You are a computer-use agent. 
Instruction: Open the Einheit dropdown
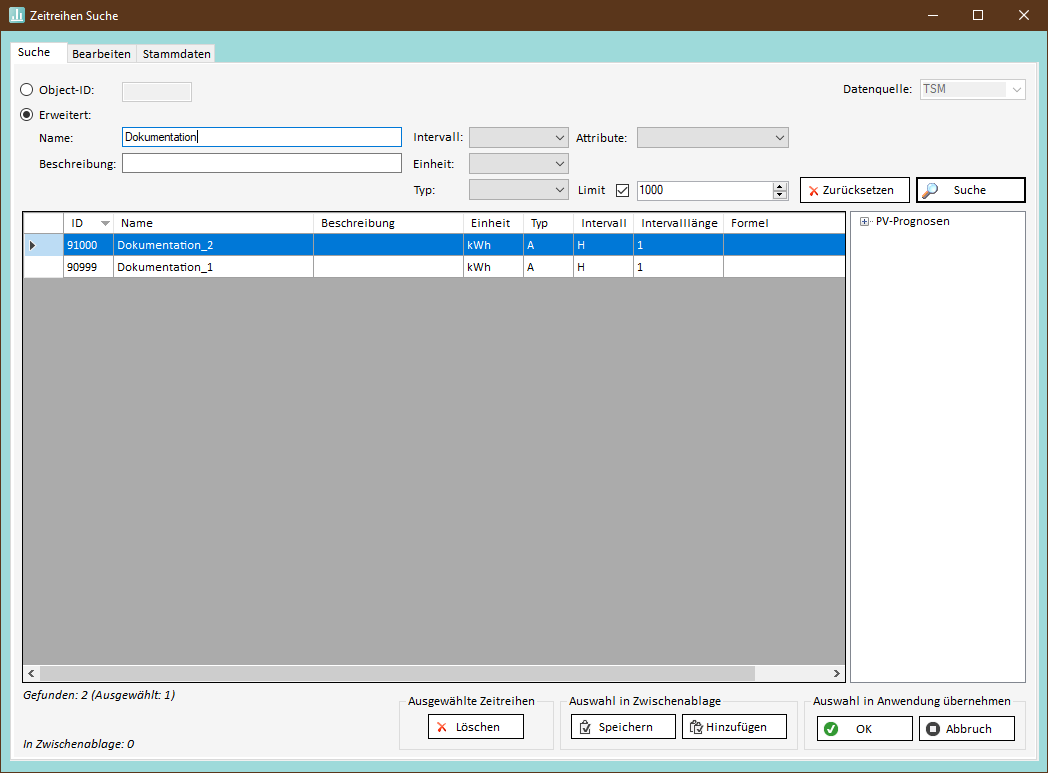518,163
